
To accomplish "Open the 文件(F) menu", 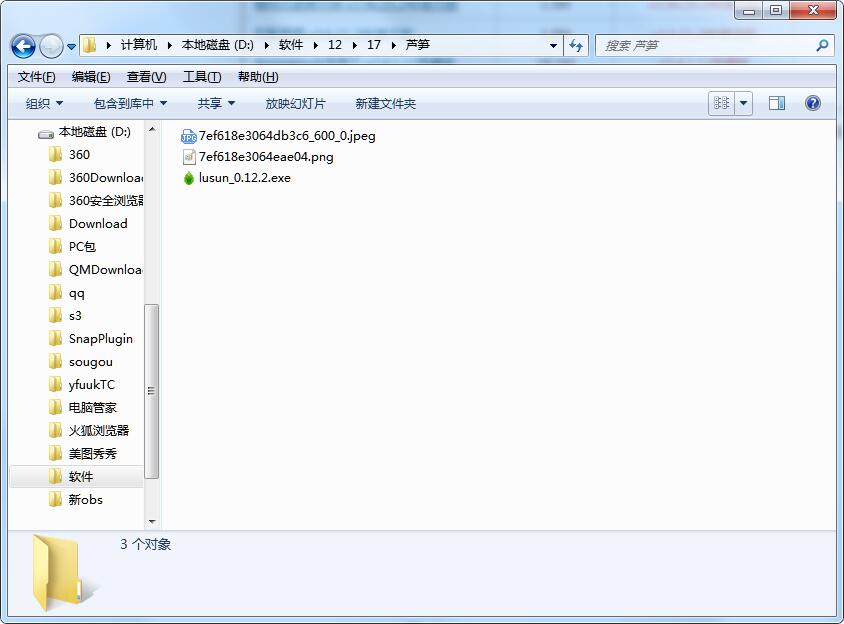I will point(36,77).
